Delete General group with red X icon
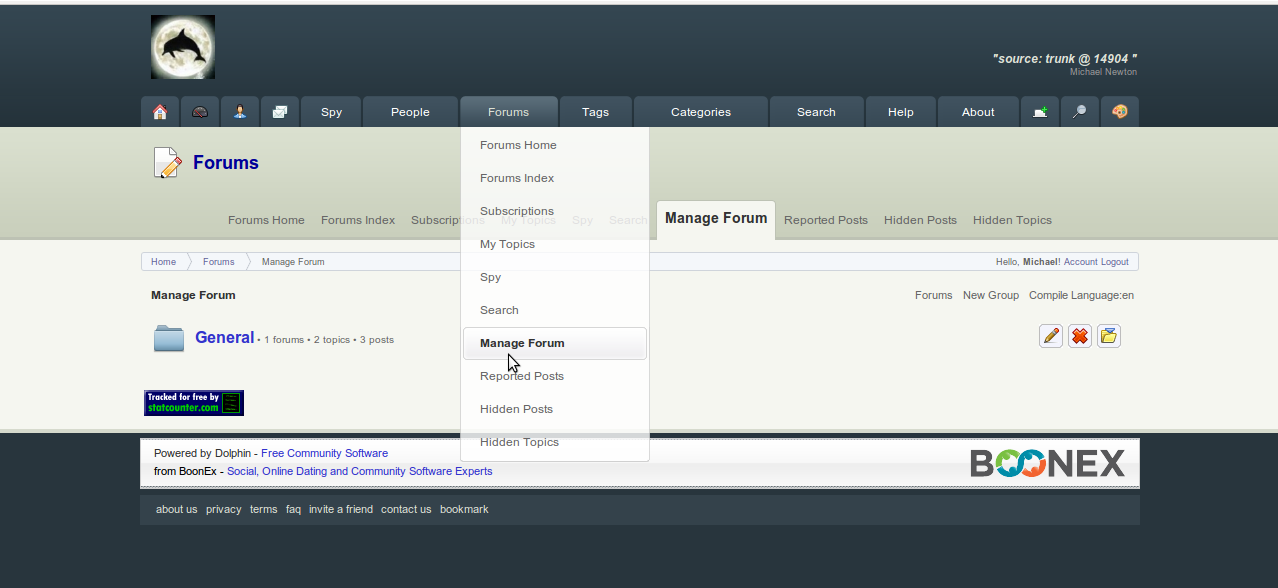Viewport: 1278px width, 588px height. [1080, 336]
